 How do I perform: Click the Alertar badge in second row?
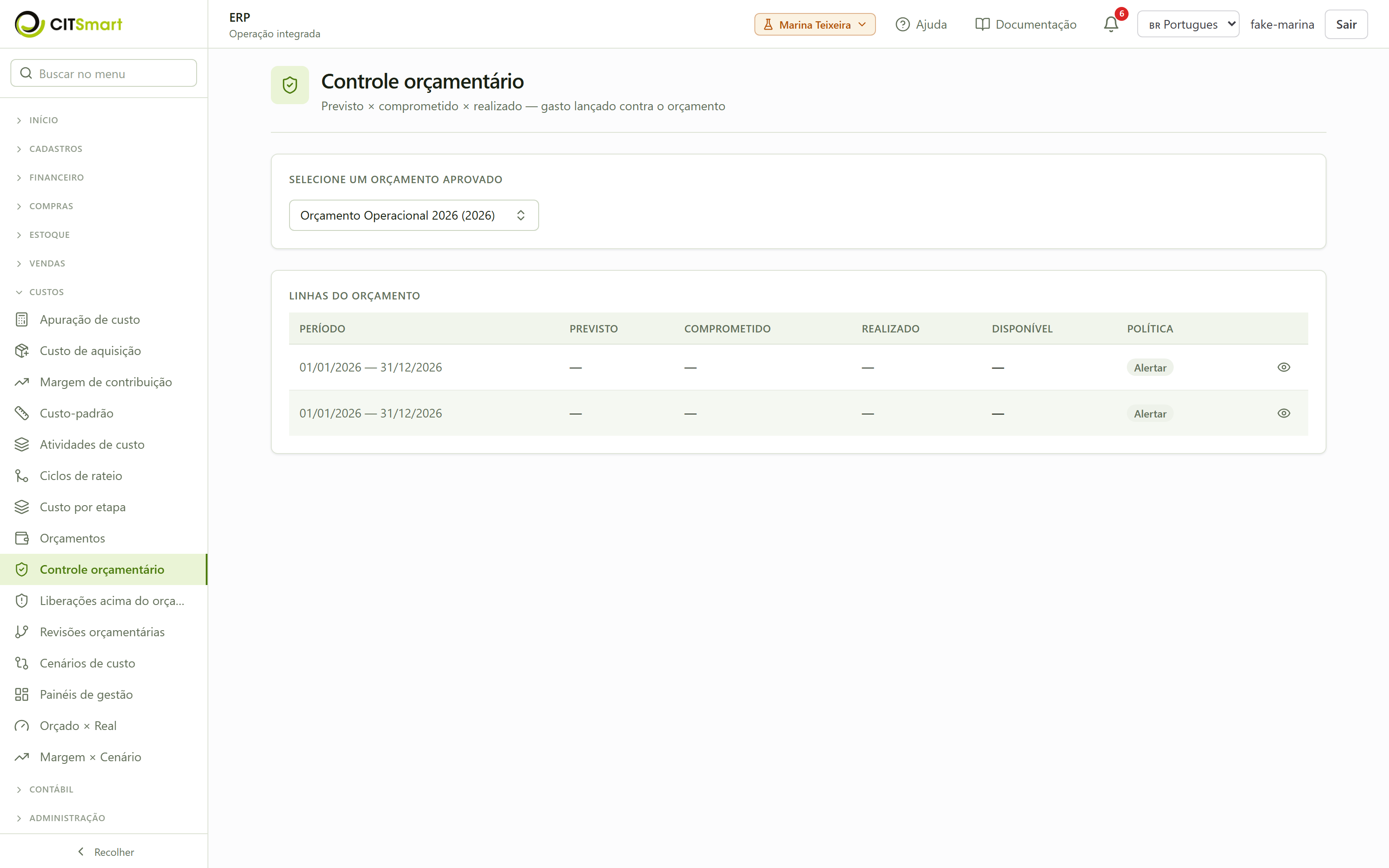point(1150,413)
